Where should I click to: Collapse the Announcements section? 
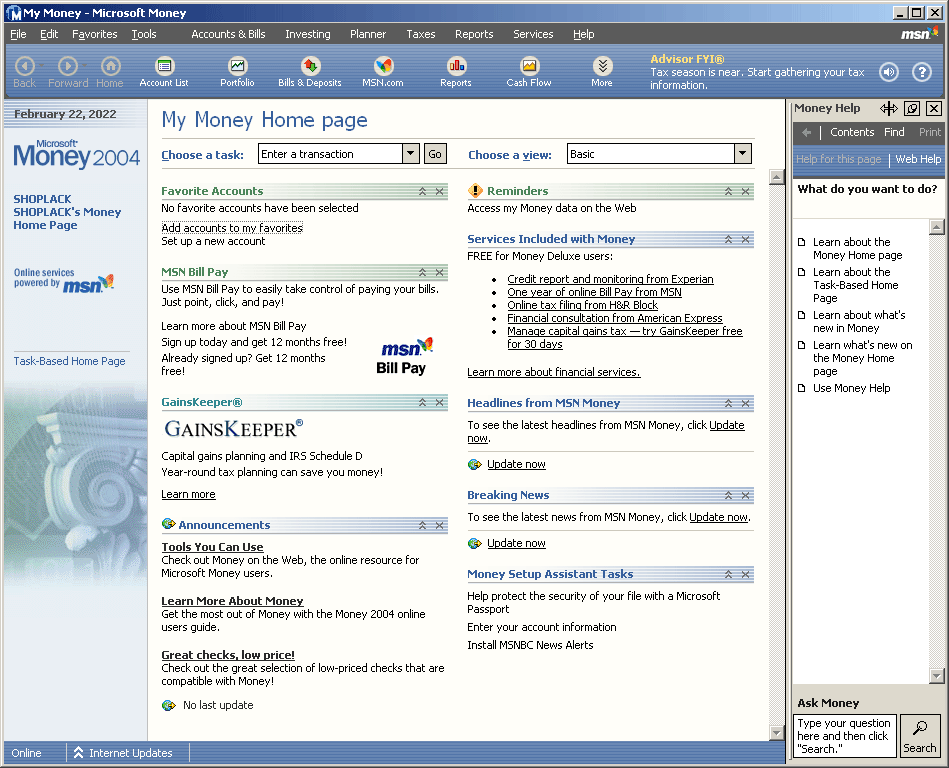click(422, 525)
